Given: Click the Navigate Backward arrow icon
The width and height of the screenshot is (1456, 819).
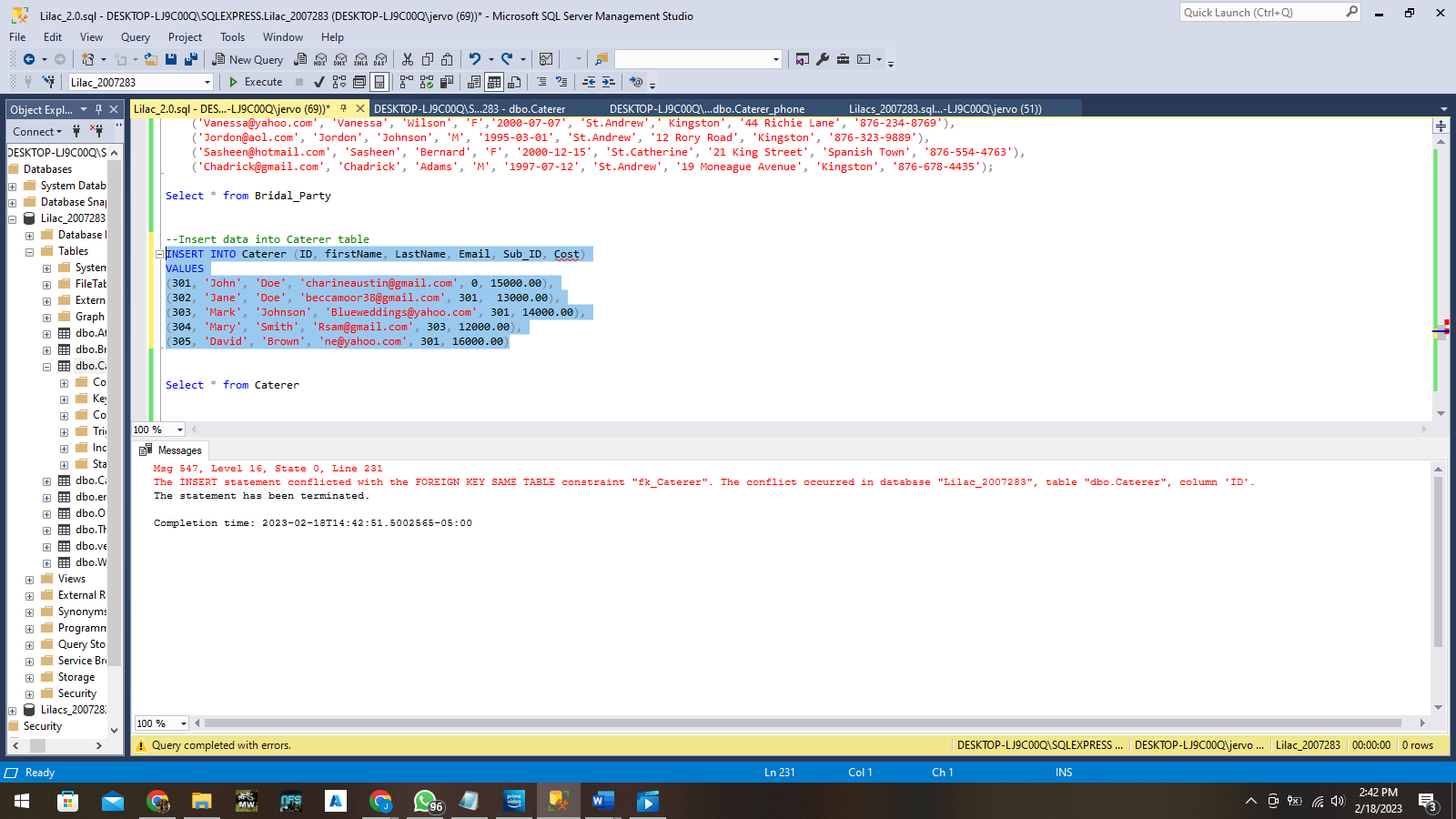Looking at the screenshot, I should [x=29, y=59].
